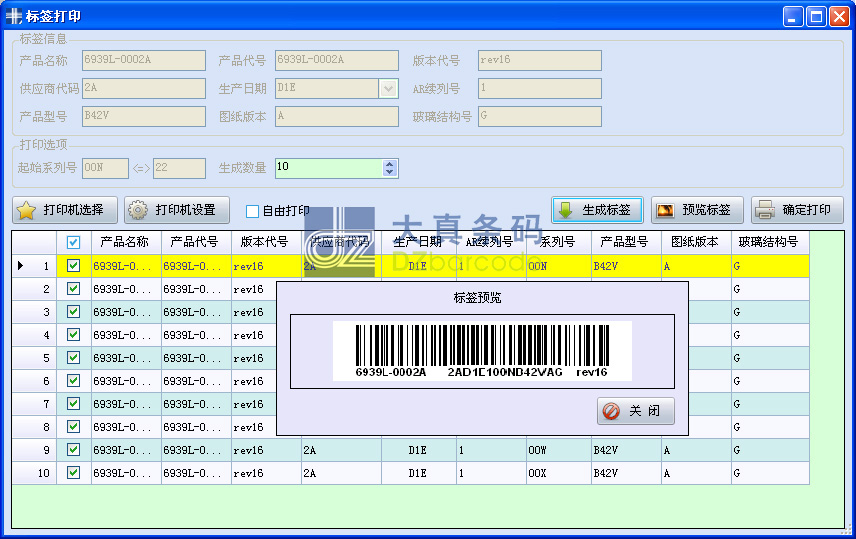Enable the 自由打印 checkbox
The width and height of the screenshot is (856, 539).
(252, 211)
